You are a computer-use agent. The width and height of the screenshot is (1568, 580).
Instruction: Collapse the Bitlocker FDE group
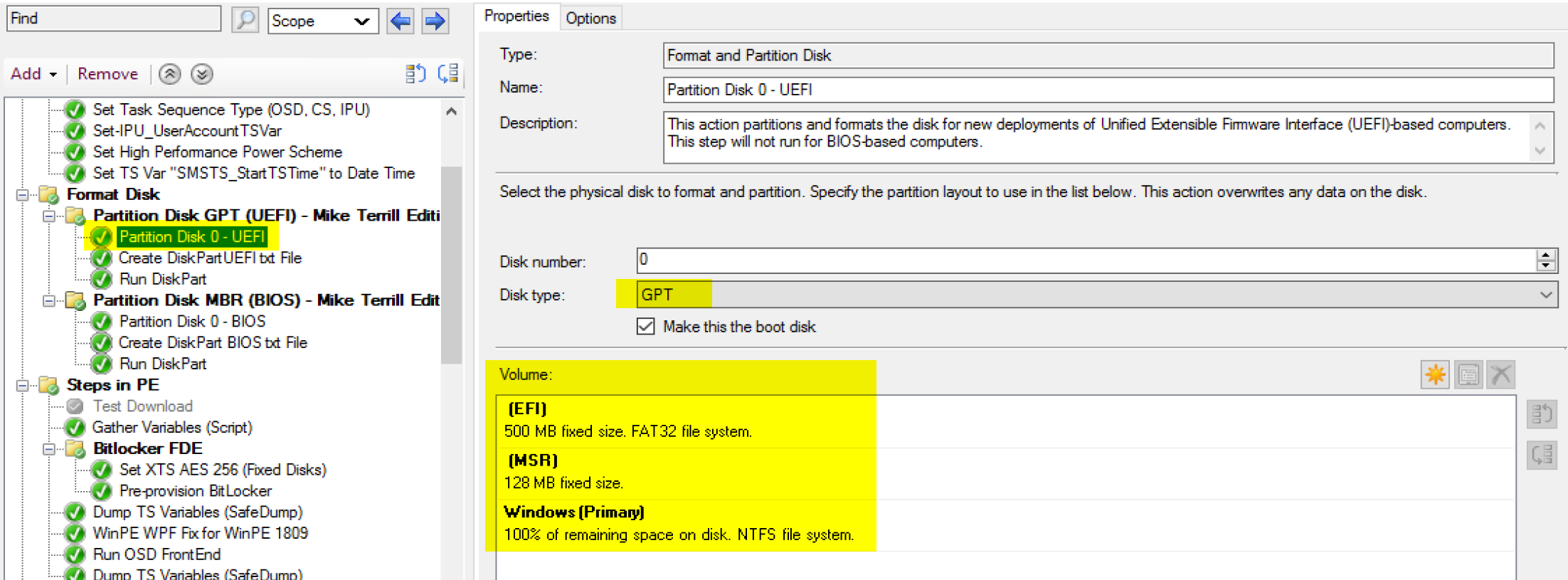point(49,449)
